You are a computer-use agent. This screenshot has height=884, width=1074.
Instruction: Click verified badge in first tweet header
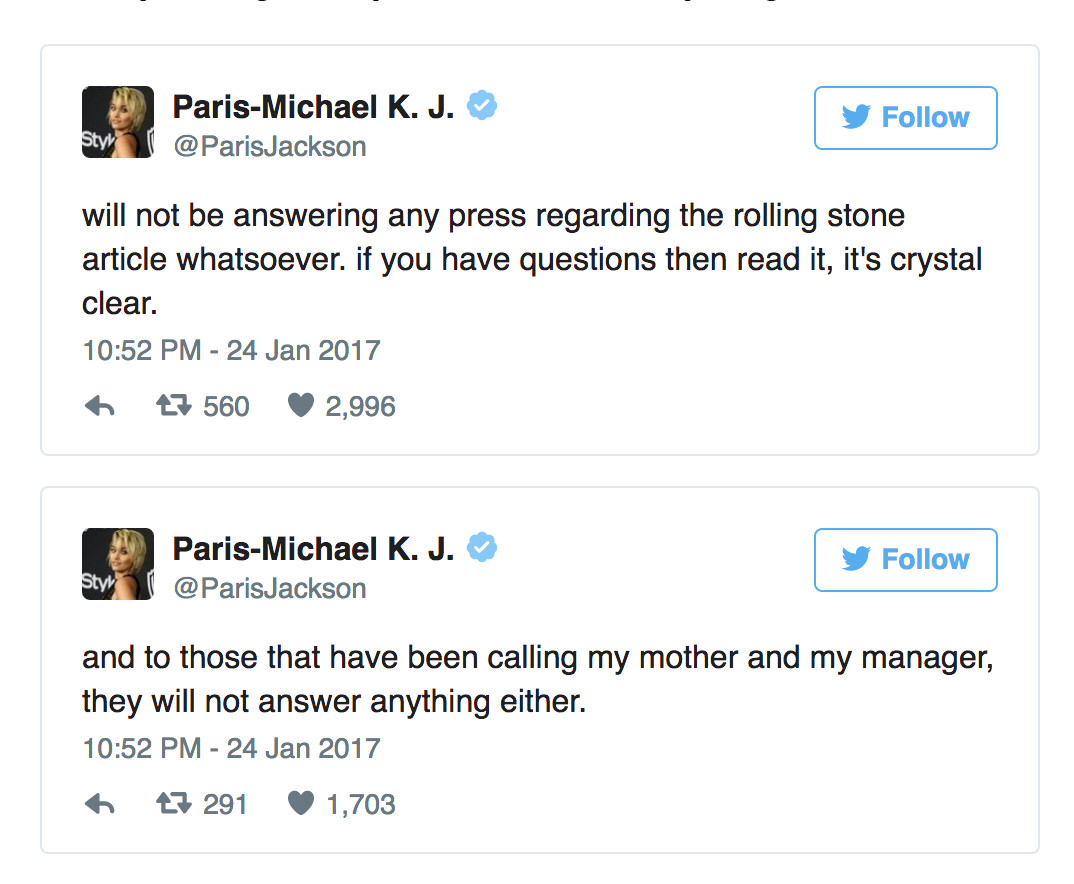pyautogui.click(x=482, y=105)
